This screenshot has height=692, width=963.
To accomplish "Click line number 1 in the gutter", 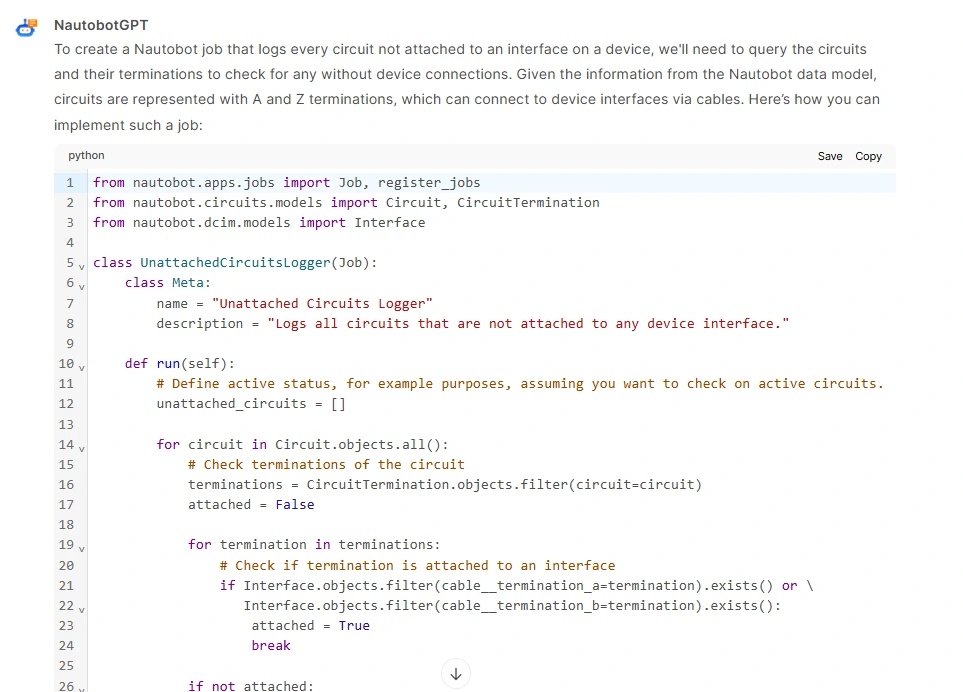I will [x=70, y=182].
